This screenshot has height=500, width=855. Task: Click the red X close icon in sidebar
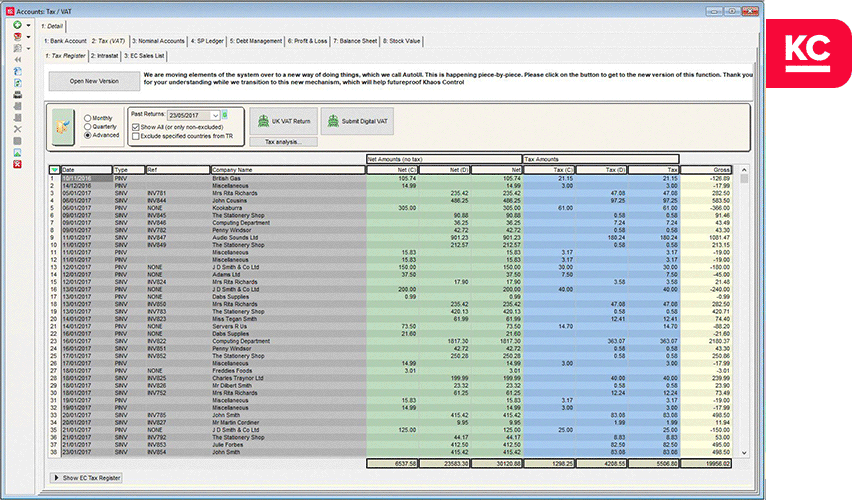[17, 164]
